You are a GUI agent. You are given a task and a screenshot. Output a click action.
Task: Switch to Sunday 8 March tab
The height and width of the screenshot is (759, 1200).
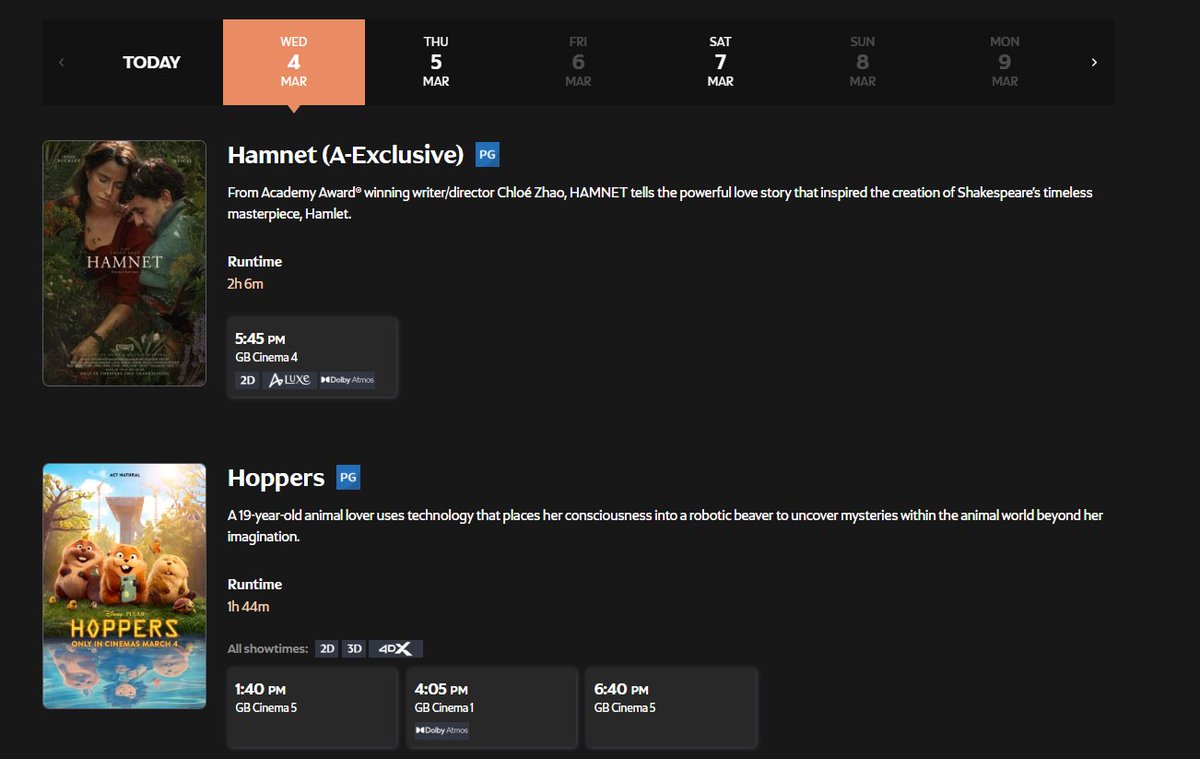(x=862, y=62)
